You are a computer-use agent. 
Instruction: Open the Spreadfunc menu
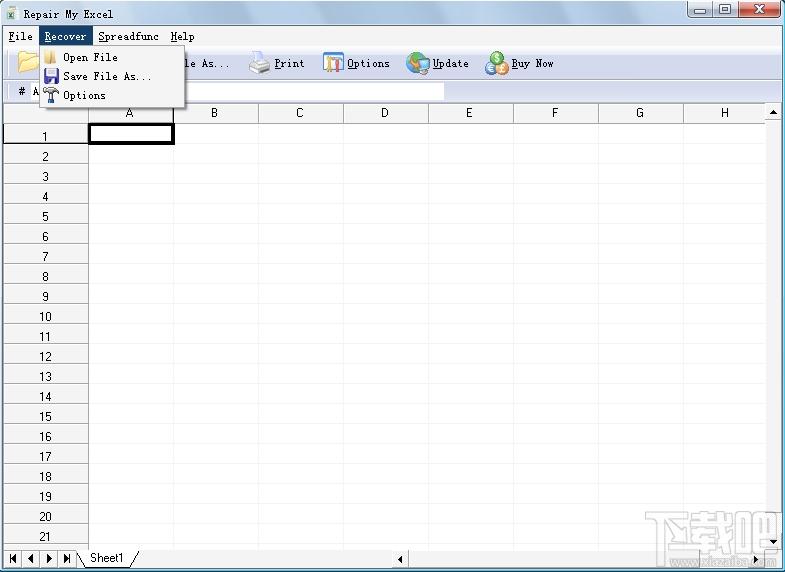(128, 37)
